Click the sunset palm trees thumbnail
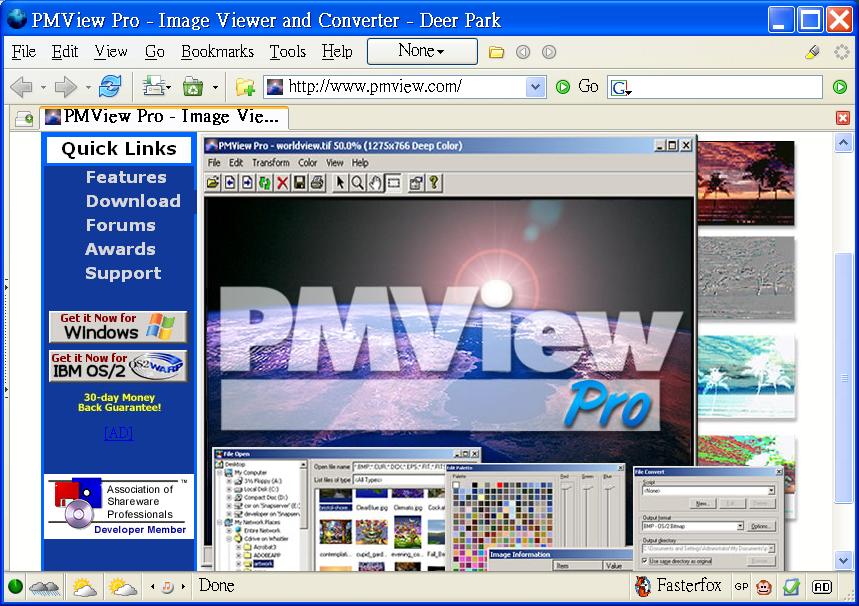859x606 pixels. [x=746, y=182]
